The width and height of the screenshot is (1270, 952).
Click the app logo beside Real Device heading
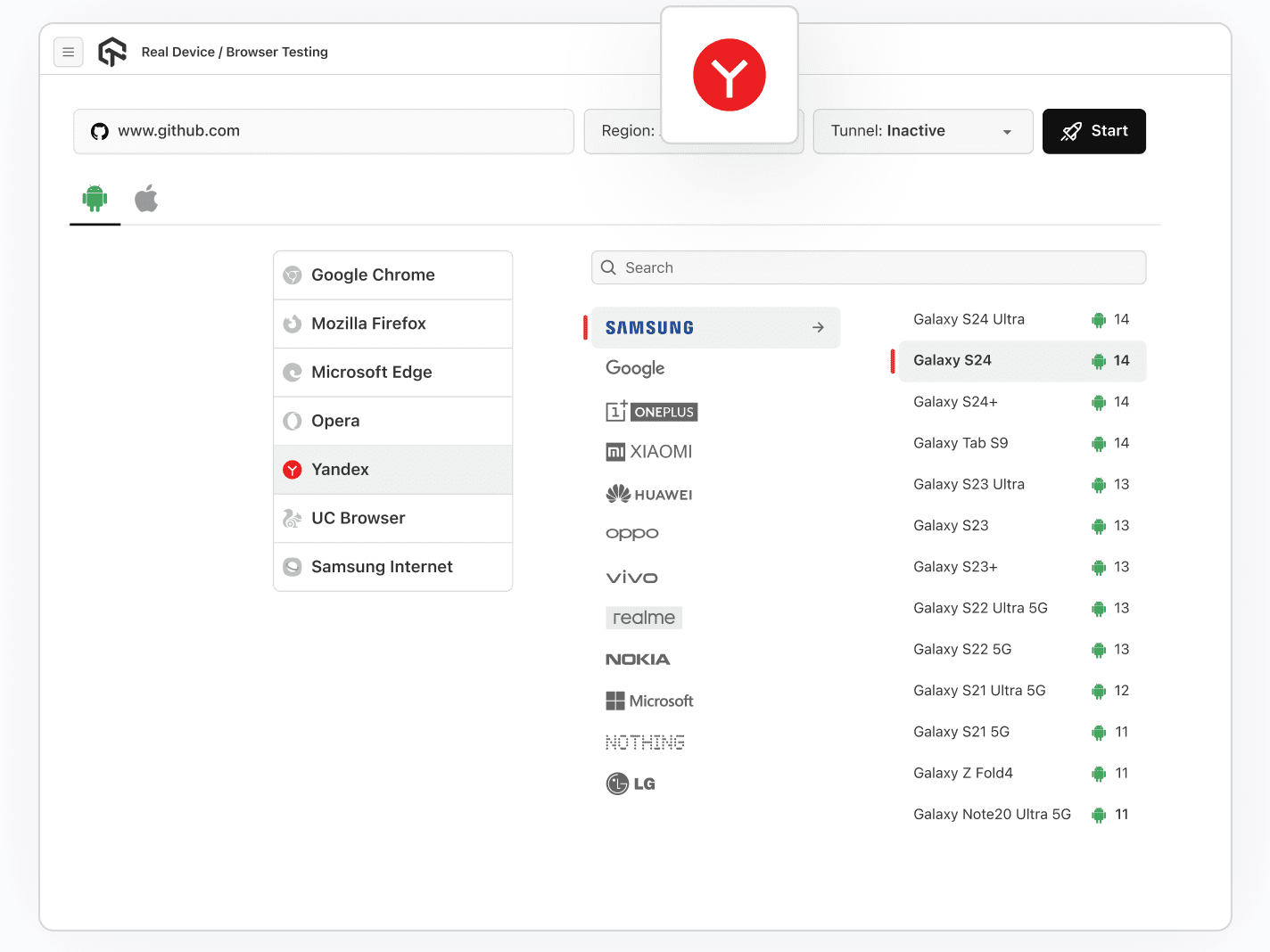[x=112, y=52]
